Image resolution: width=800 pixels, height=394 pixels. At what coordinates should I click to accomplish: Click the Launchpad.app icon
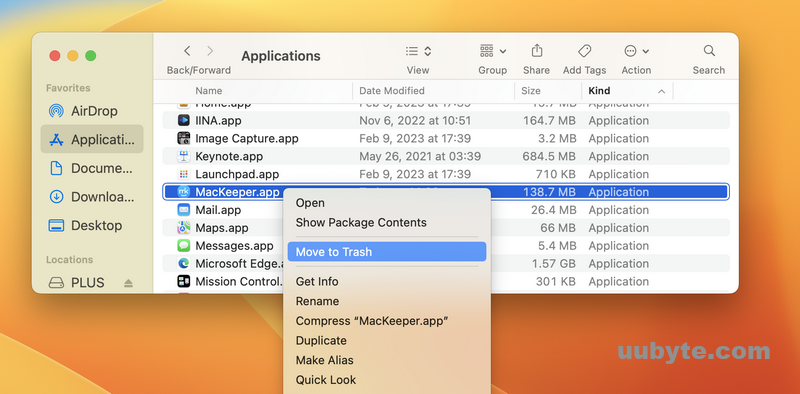click(x=184, y=174)
